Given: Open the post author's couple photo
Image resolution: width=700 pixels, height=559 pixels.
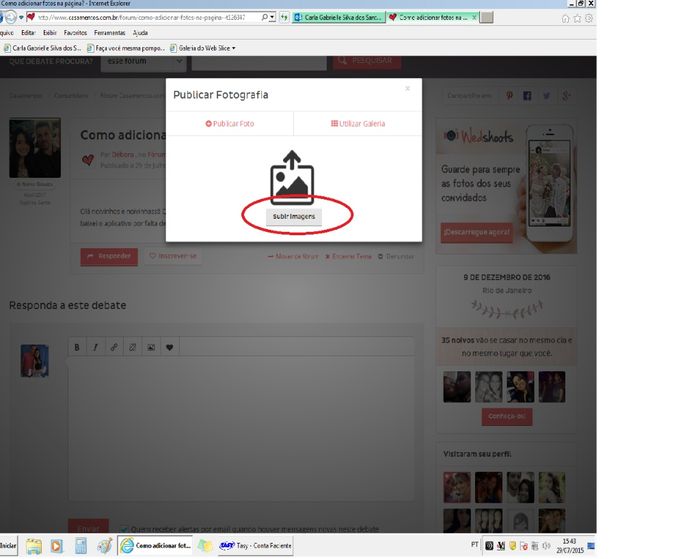Looking at the screenshot, I should tap(35, 148).
